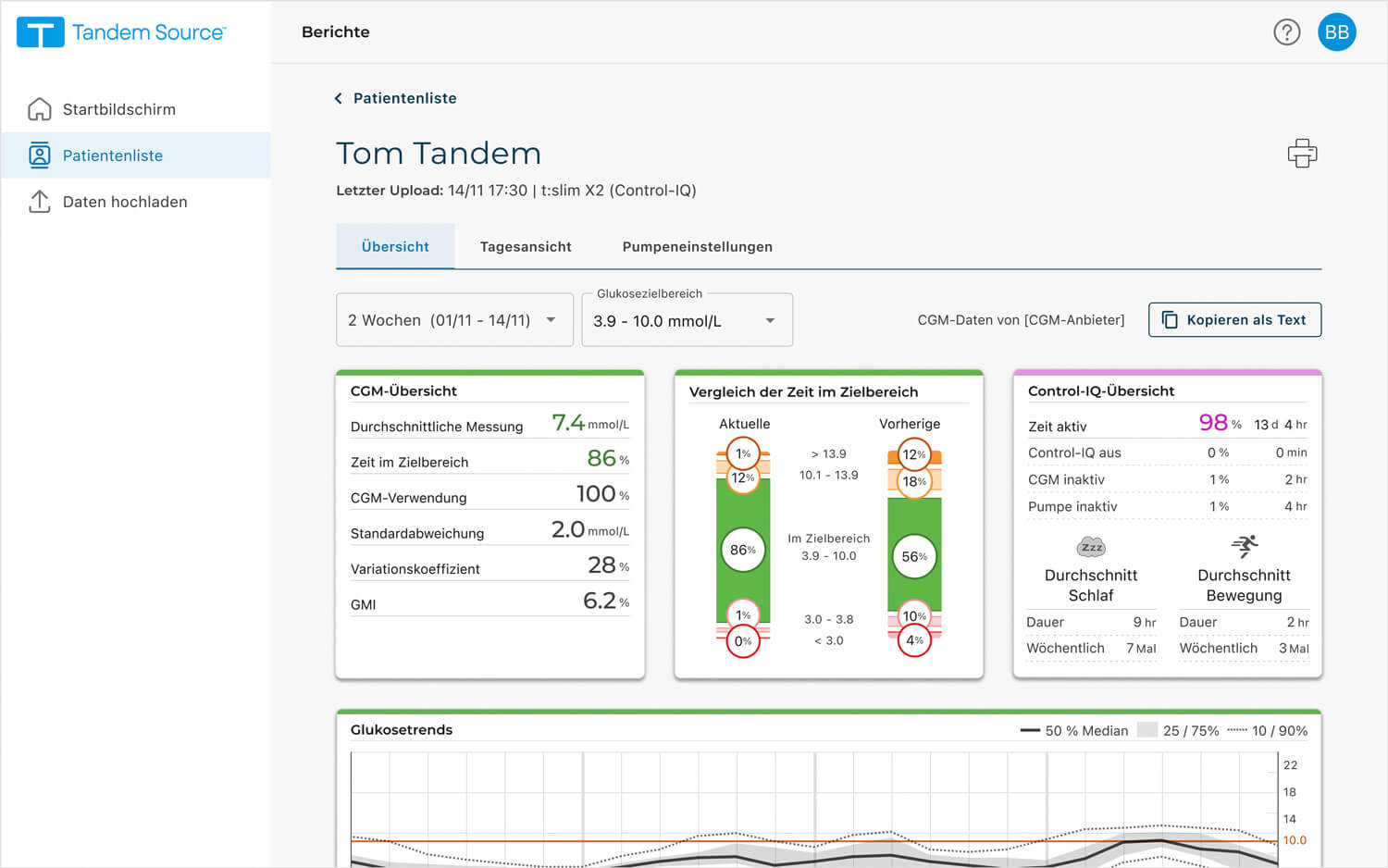Click the Vorherige 56% in-range circle
Image resolution: width=1388 pixels, height=868 pixels.
click(x=914, y=556)
